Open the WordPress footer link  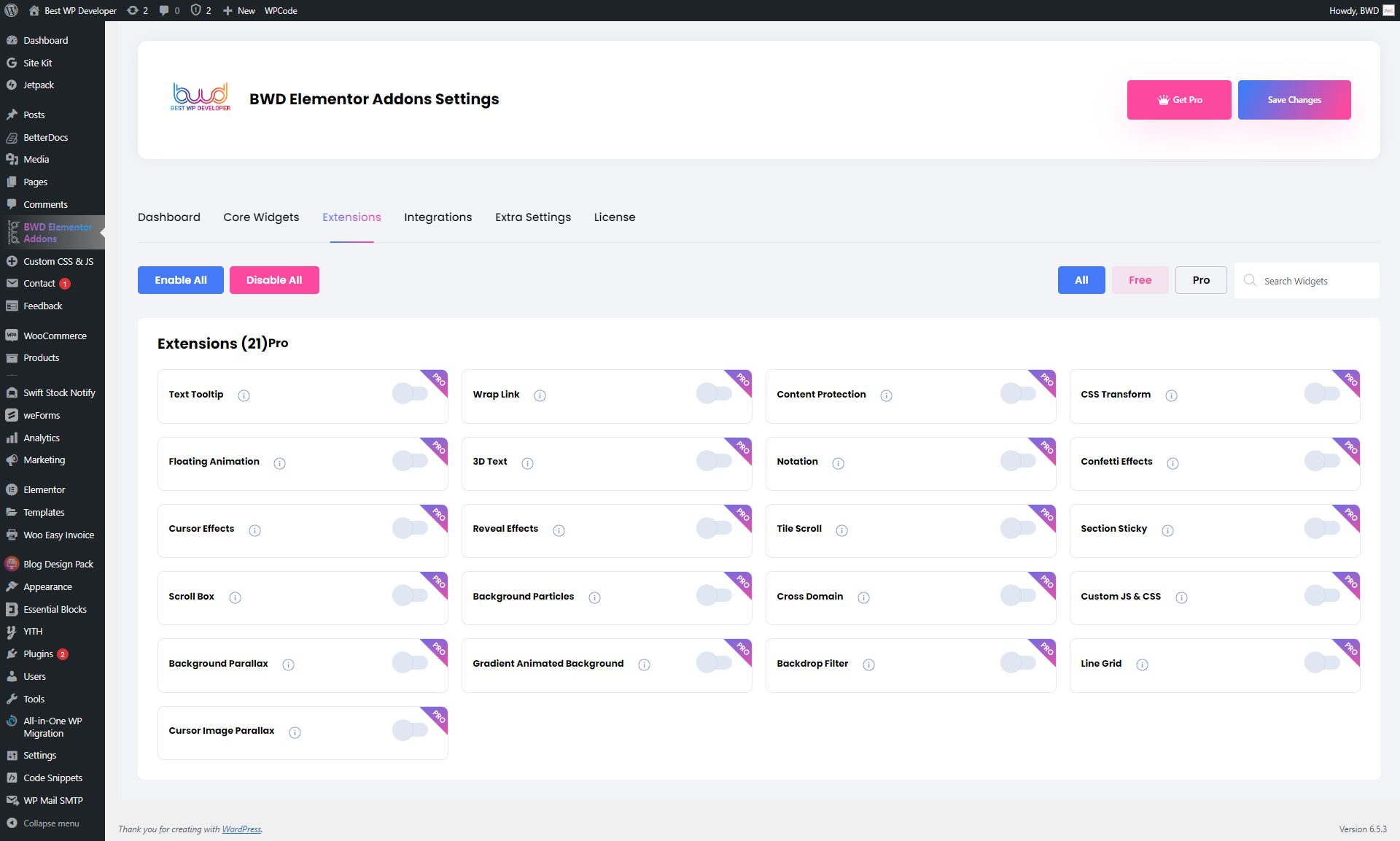[241, 829]
